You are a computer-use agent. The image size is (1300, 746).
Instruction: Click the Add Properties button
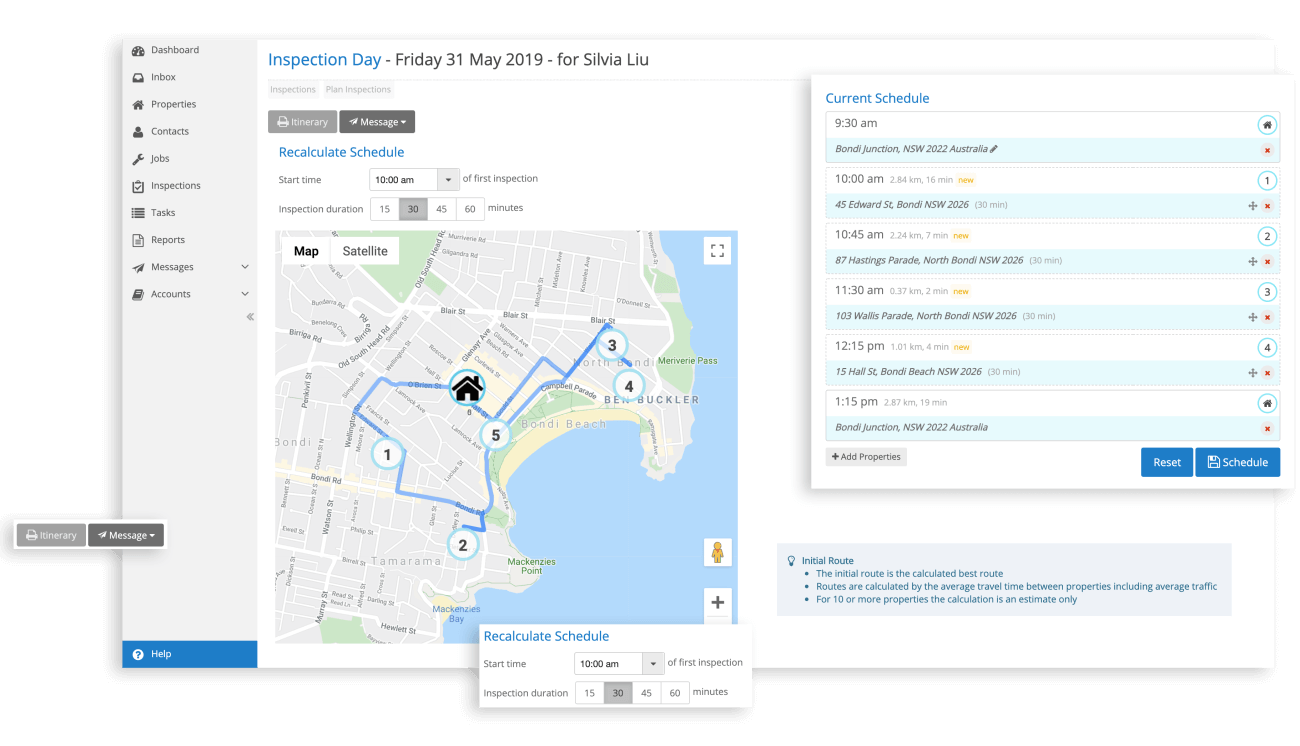click(x=866, y=457)
